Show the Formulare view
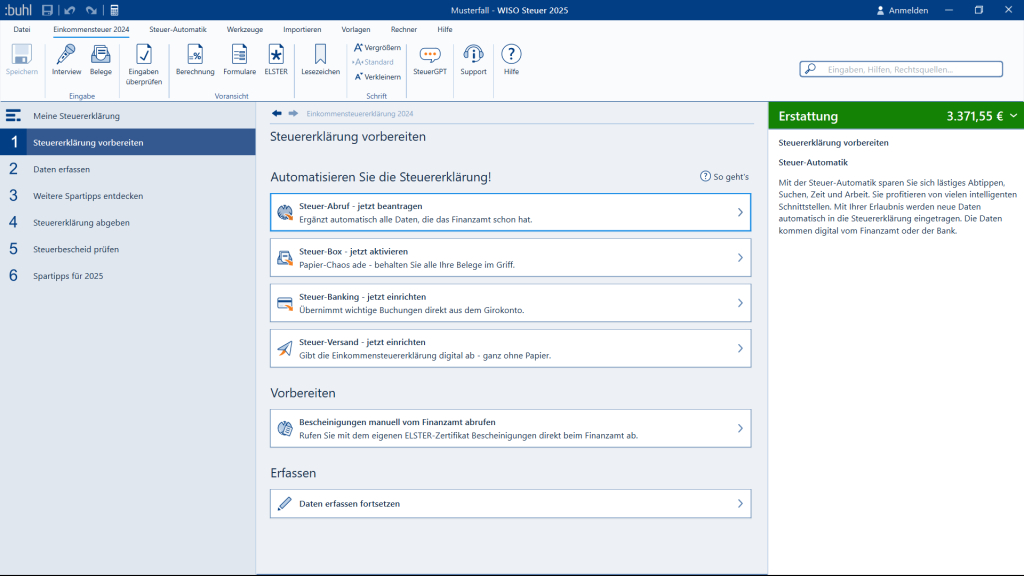Image resolution: width=1024 pixels, height=576 pixels. (239, 59)
